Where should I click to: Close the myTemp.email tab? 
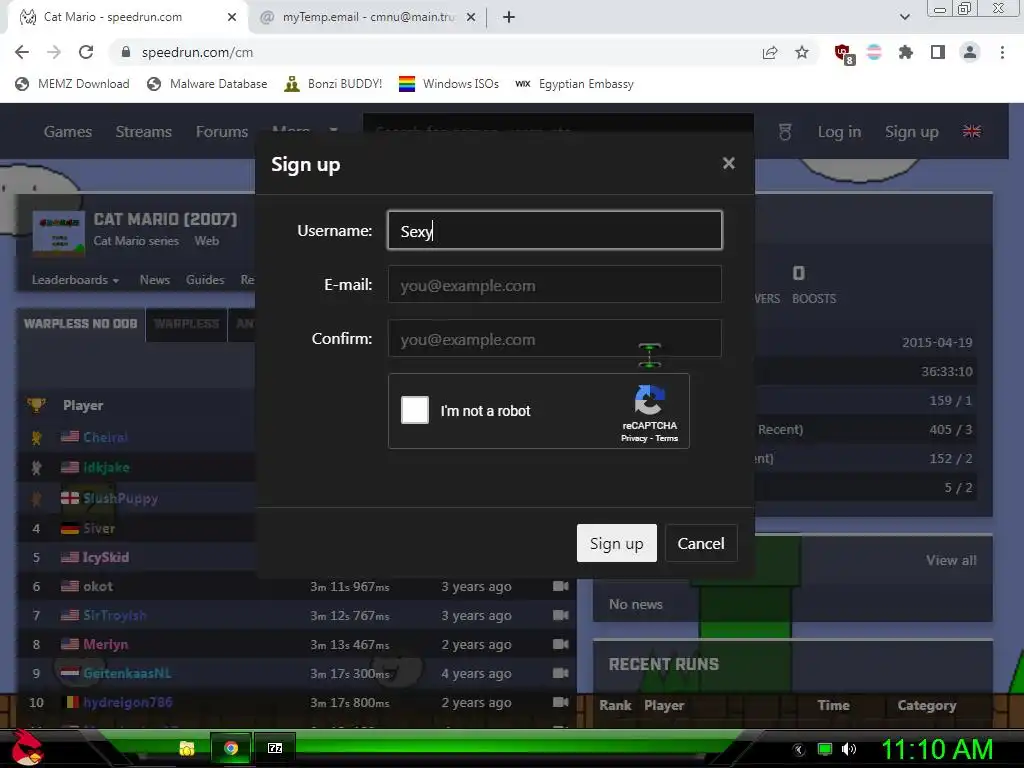tap(471, 17)
